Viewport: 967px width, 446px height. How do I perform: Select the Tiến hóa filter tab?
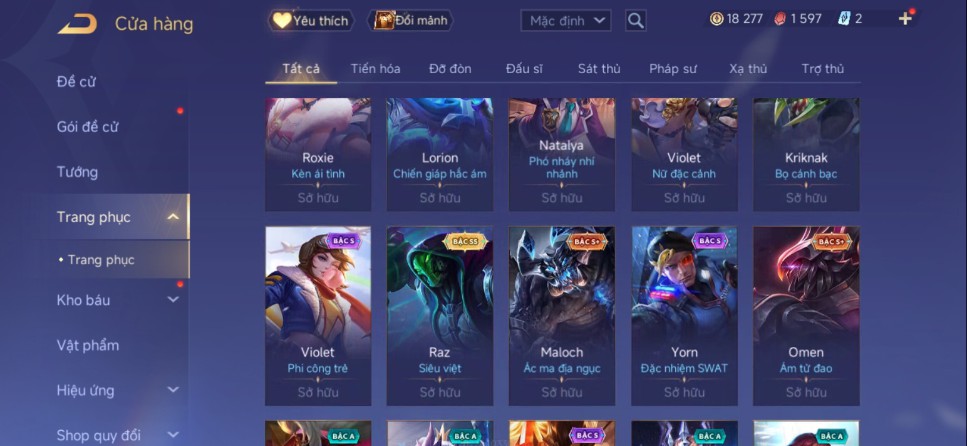(376, 68)
